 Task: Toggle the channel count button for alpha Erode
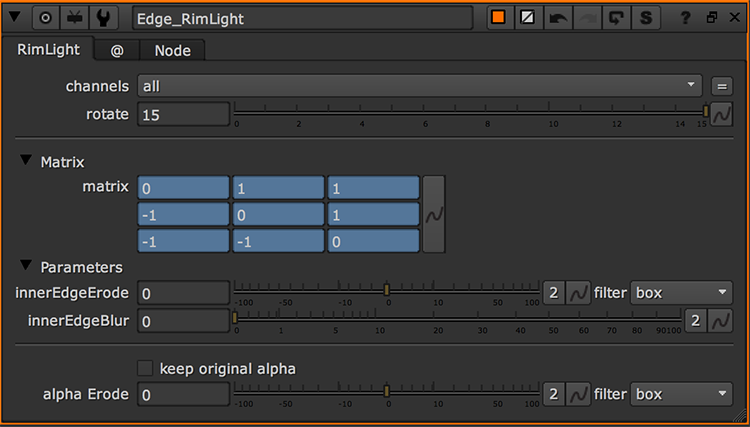(554, 394)
